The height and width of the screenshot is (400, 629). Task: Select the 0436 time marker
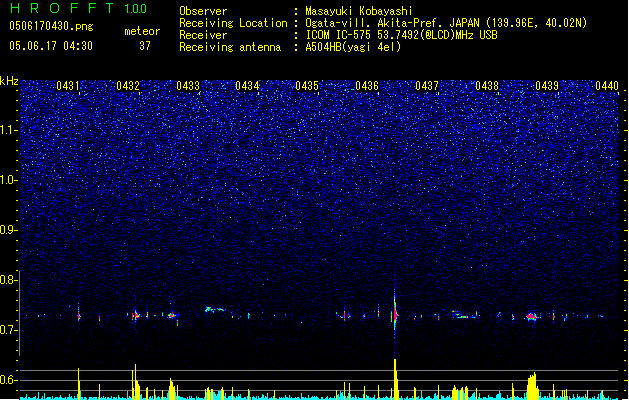(x=367, y=86)
